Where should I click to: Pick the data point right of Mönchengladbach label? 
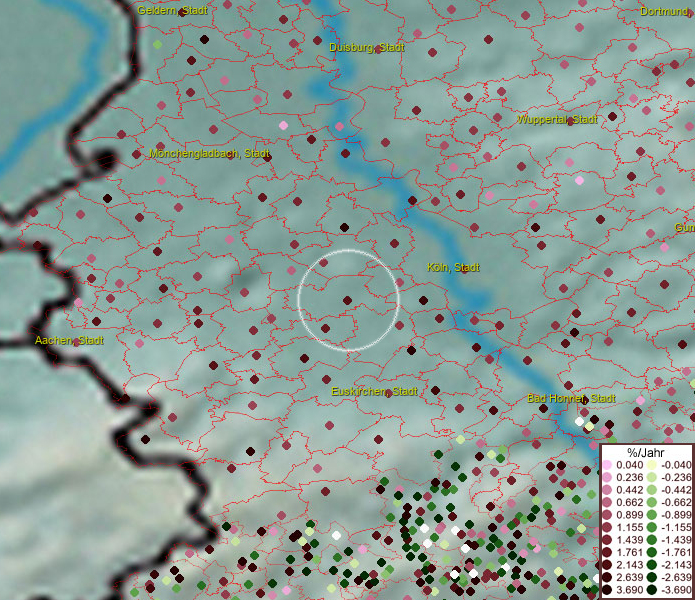click(267, 157)
